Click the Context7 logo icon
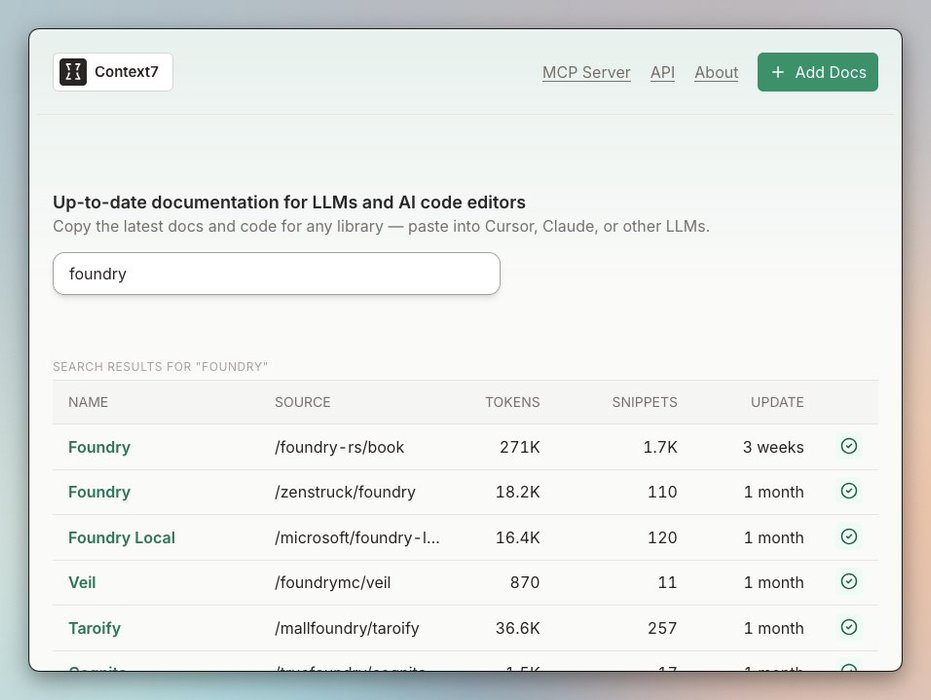Image resolution: width=931 pixels, height=700 pixels. [73, 72]
